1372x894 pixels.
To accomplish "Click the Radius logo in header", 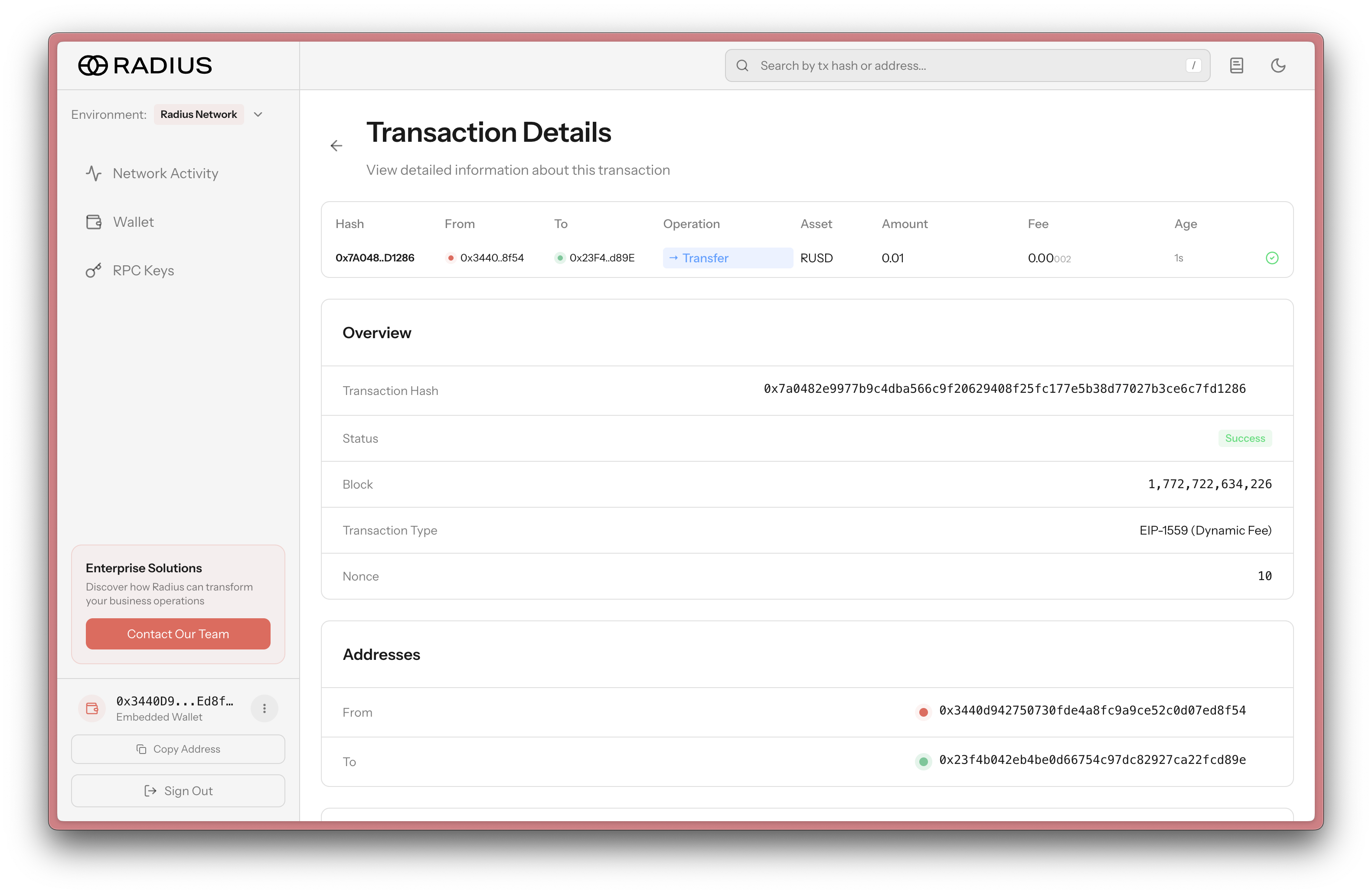I will point(145,65).
